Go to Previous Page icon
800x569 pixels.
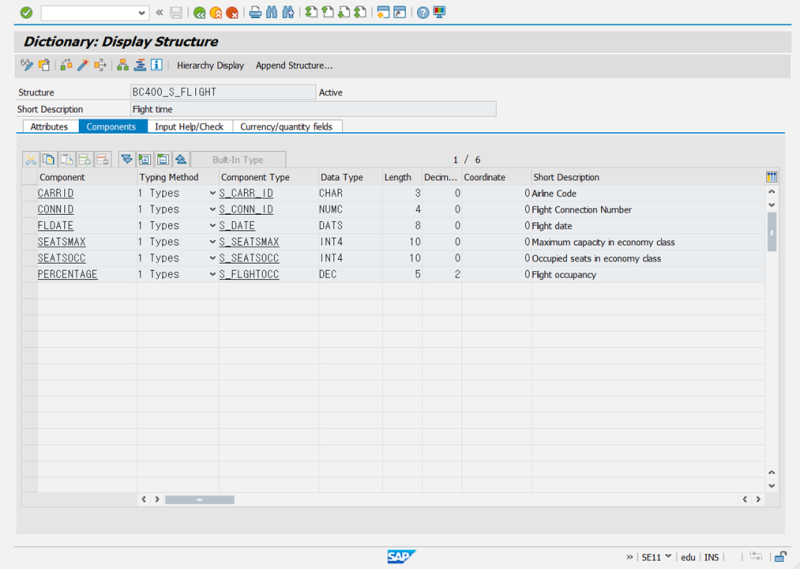click(328, 12)
